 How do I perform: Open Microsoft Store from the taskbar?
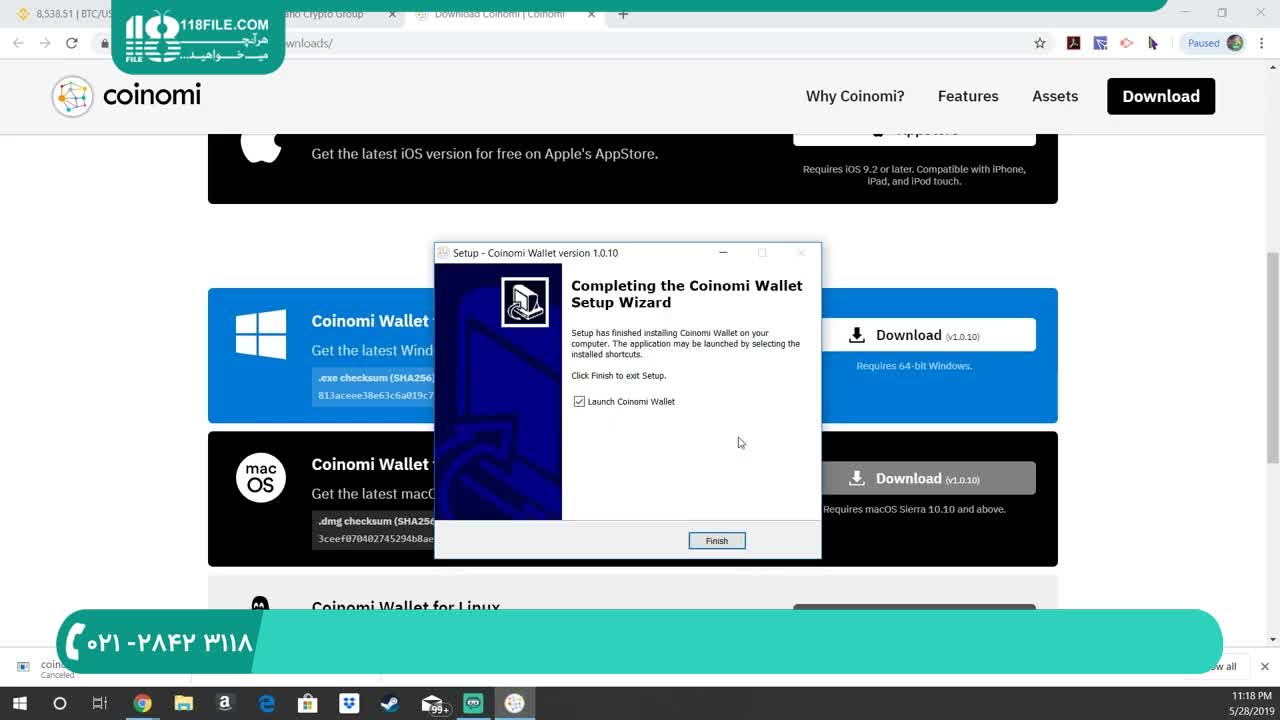[307, 704]
